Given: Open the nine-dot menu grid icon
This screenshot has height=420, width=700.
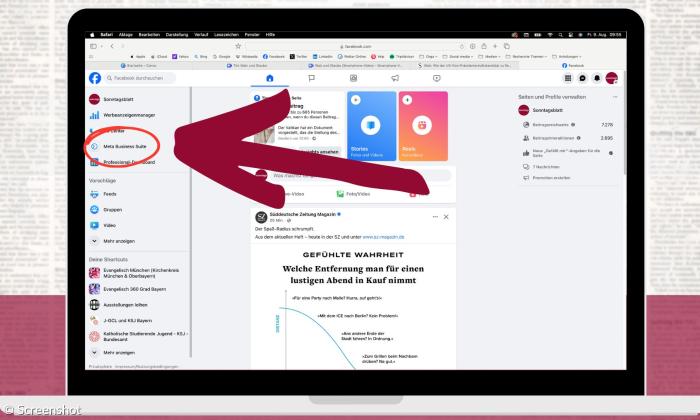Looking at the screenshot, I should [x=568, y=78].
